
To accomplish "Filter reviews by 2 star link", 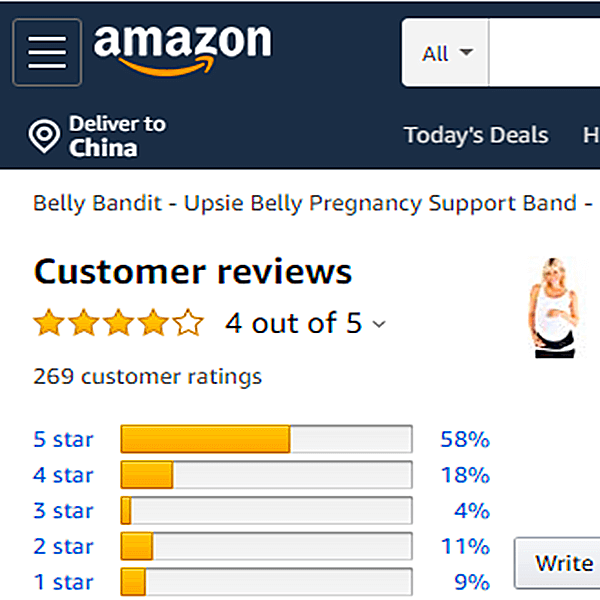I will pos(63,547).
